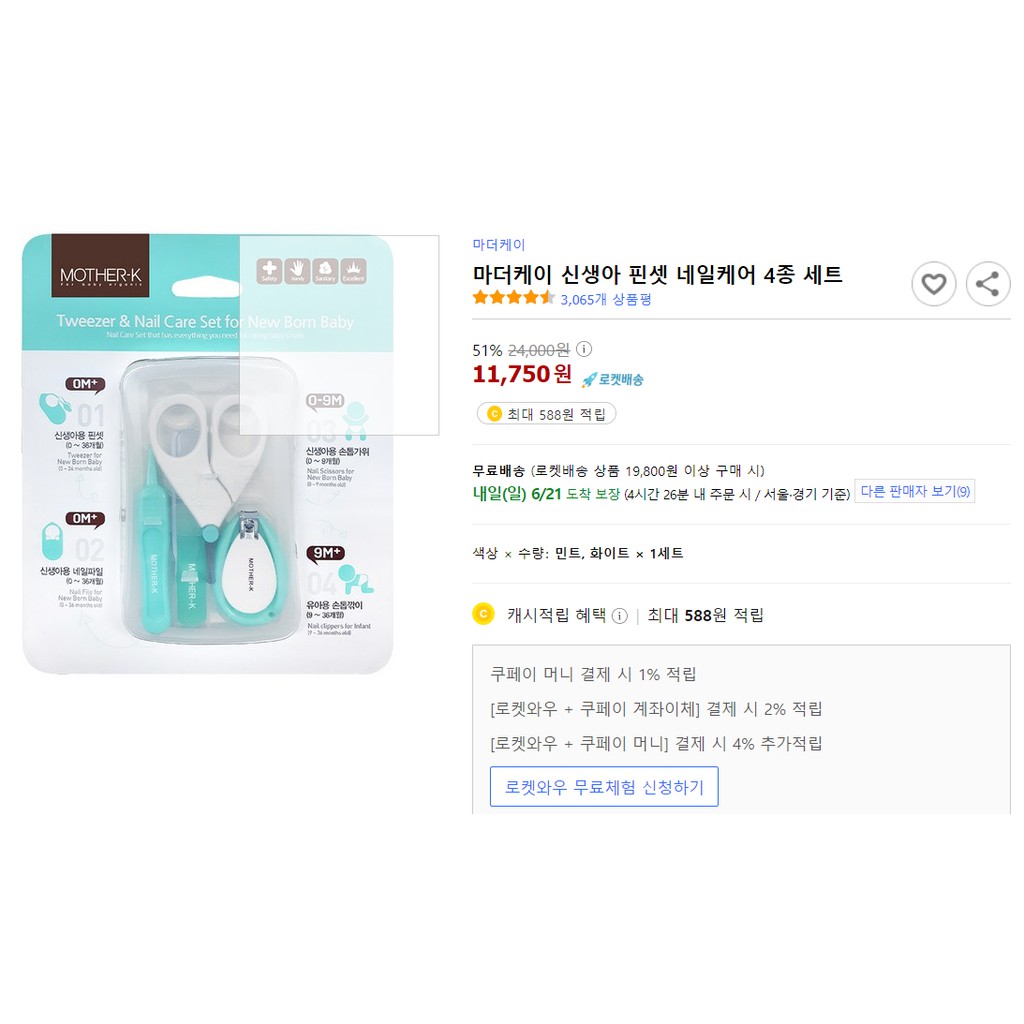Open the 3,065개 상품평 reviews link

click(x=606, y=299)
